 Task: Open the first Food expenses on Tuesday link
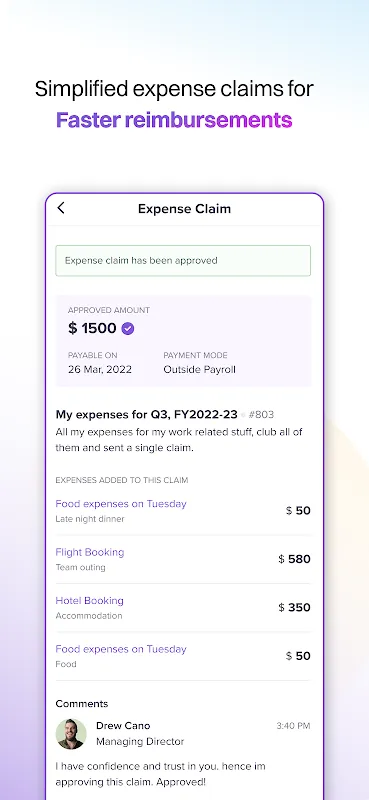point(121,504)
